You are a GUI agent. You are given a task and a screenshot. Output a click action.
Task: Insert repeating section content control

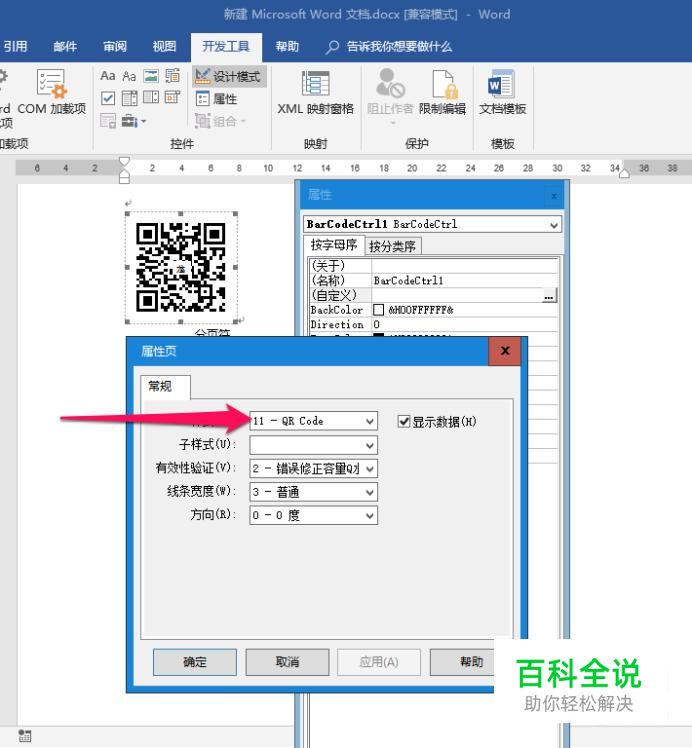coord(108,121)
